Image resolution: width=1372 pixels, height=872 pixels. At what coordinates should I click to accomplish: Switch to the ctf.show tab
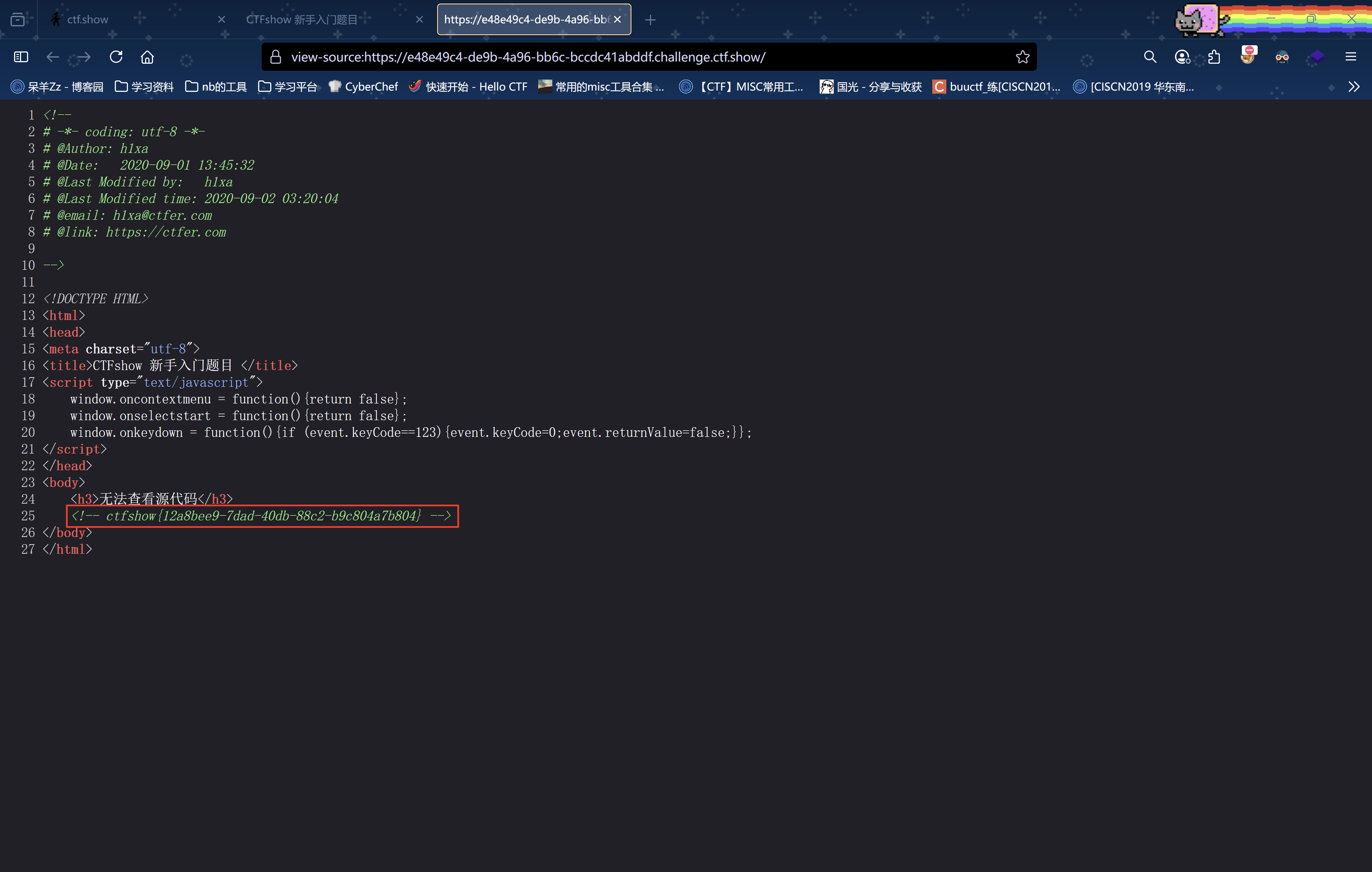[88, 19]
